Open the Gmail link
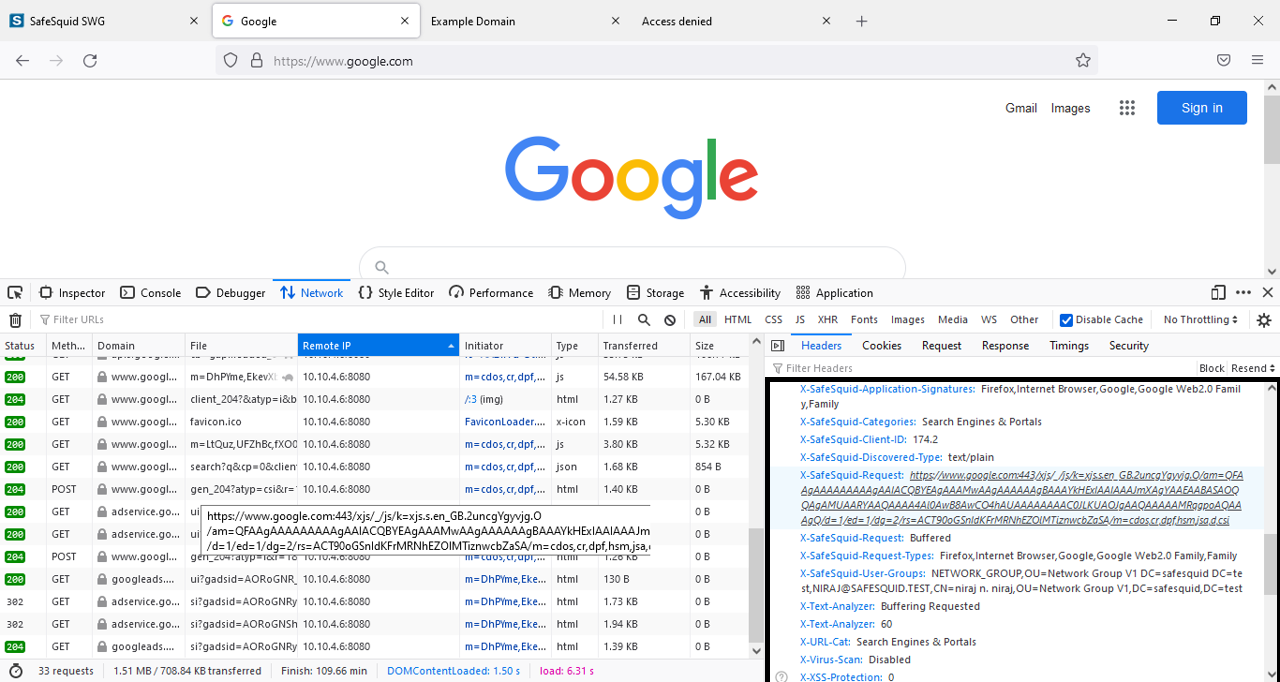 (1021, 108)
